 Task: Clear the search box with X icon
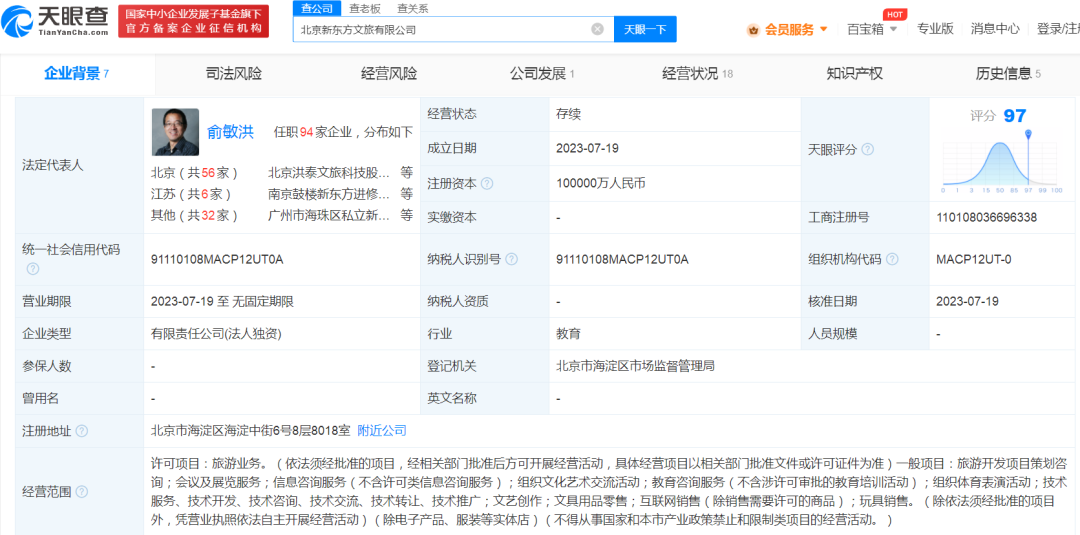click(x=597, y=29)
